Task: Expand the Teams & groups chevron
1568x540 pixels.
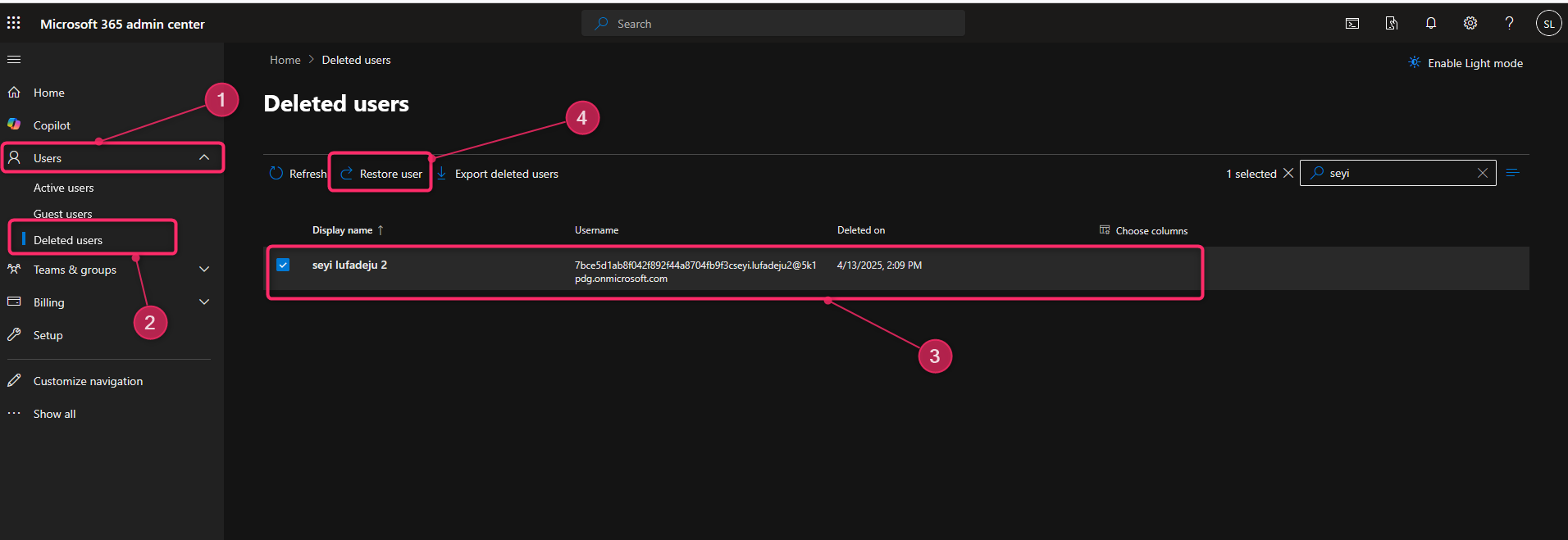Action: tap(204, 269)
